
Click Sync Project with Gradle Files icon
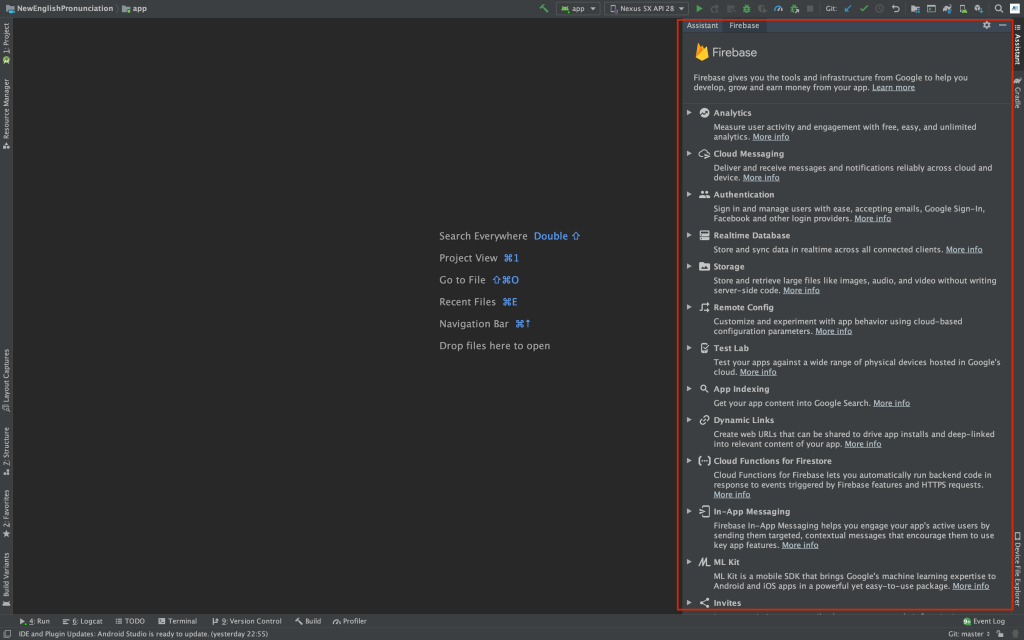(x=948, y=8)
